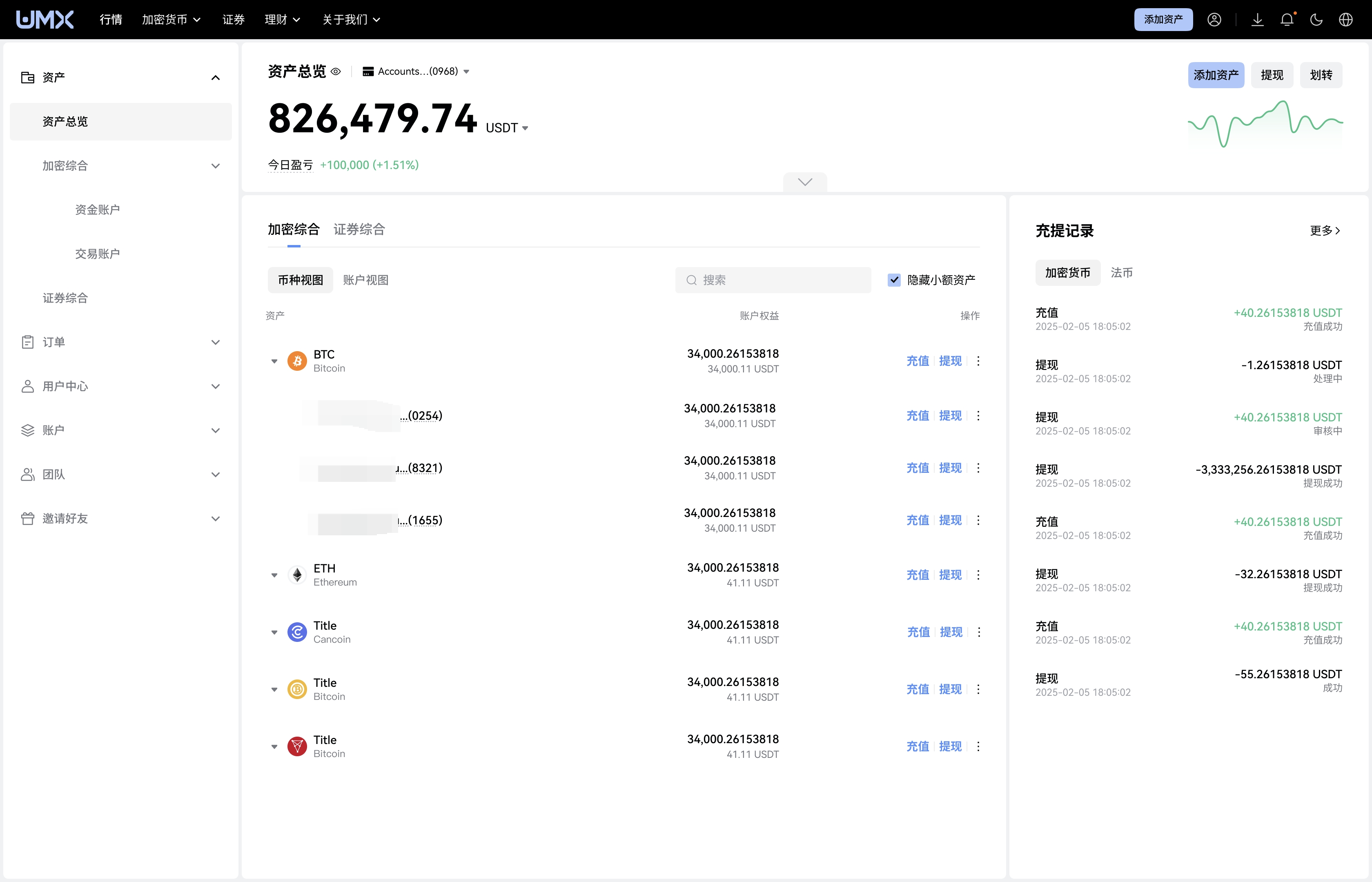This screenshot has height=882, width=1372.
Task: Collapse the BTC row triangle
Action: (x=274, y=361)
